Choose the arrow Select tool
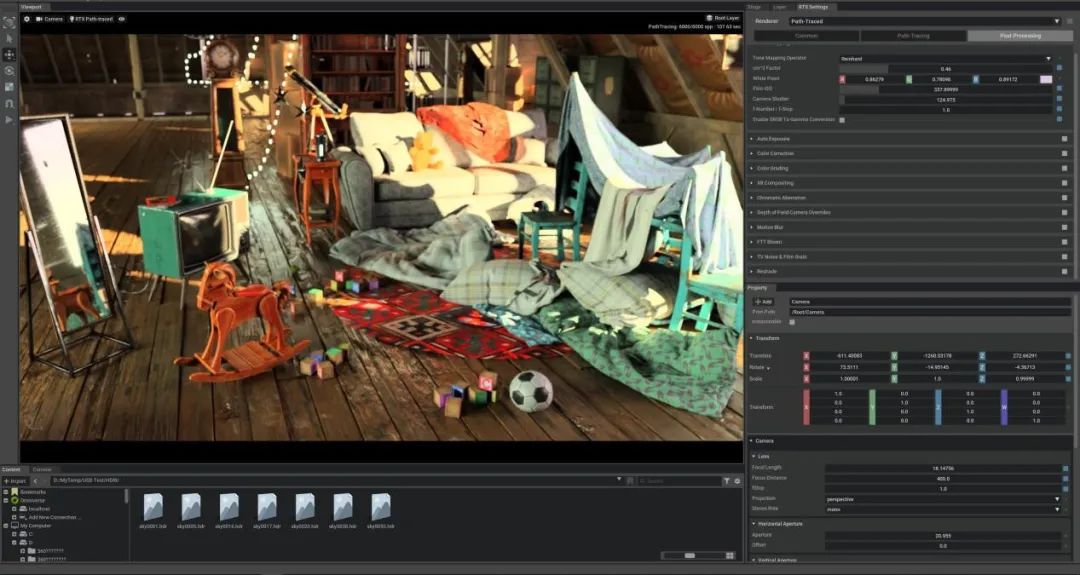The width and height of the screenshot is (1080, 575). 9,38
